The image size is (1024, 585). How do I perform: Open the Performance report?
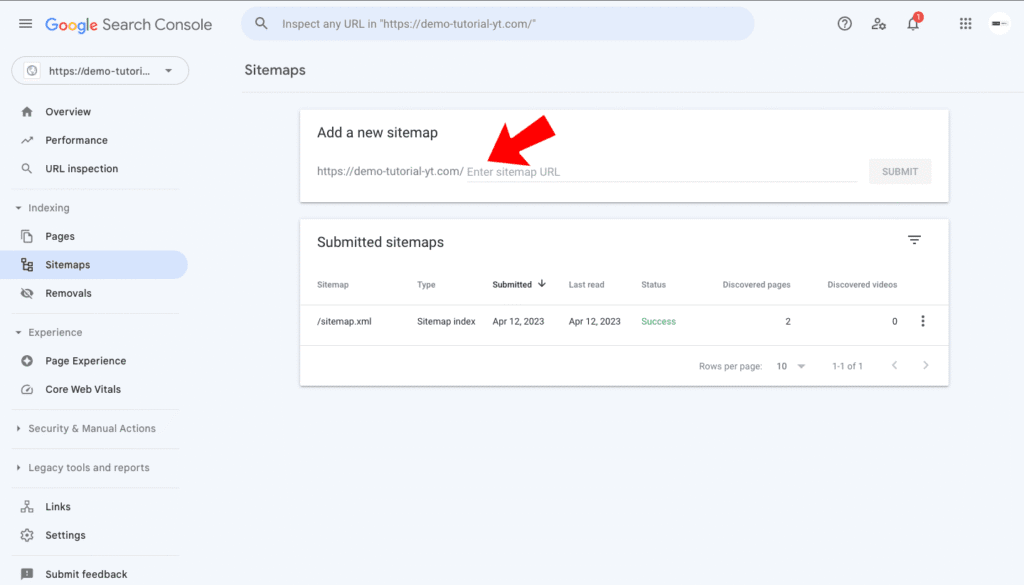tap(75, 140)
